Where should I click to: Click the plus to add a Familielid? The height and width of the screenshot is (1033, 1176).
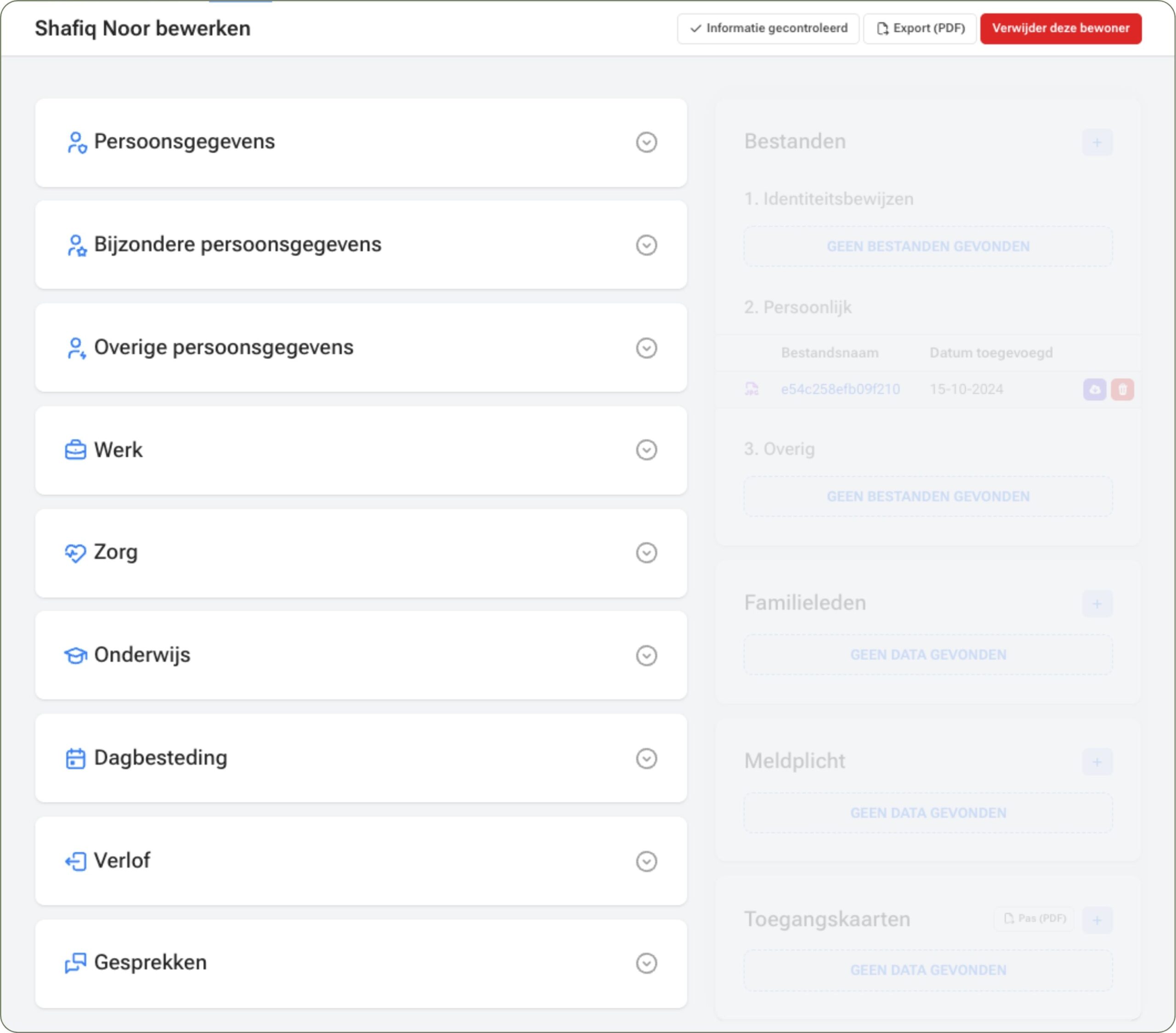pos(1098,603)
